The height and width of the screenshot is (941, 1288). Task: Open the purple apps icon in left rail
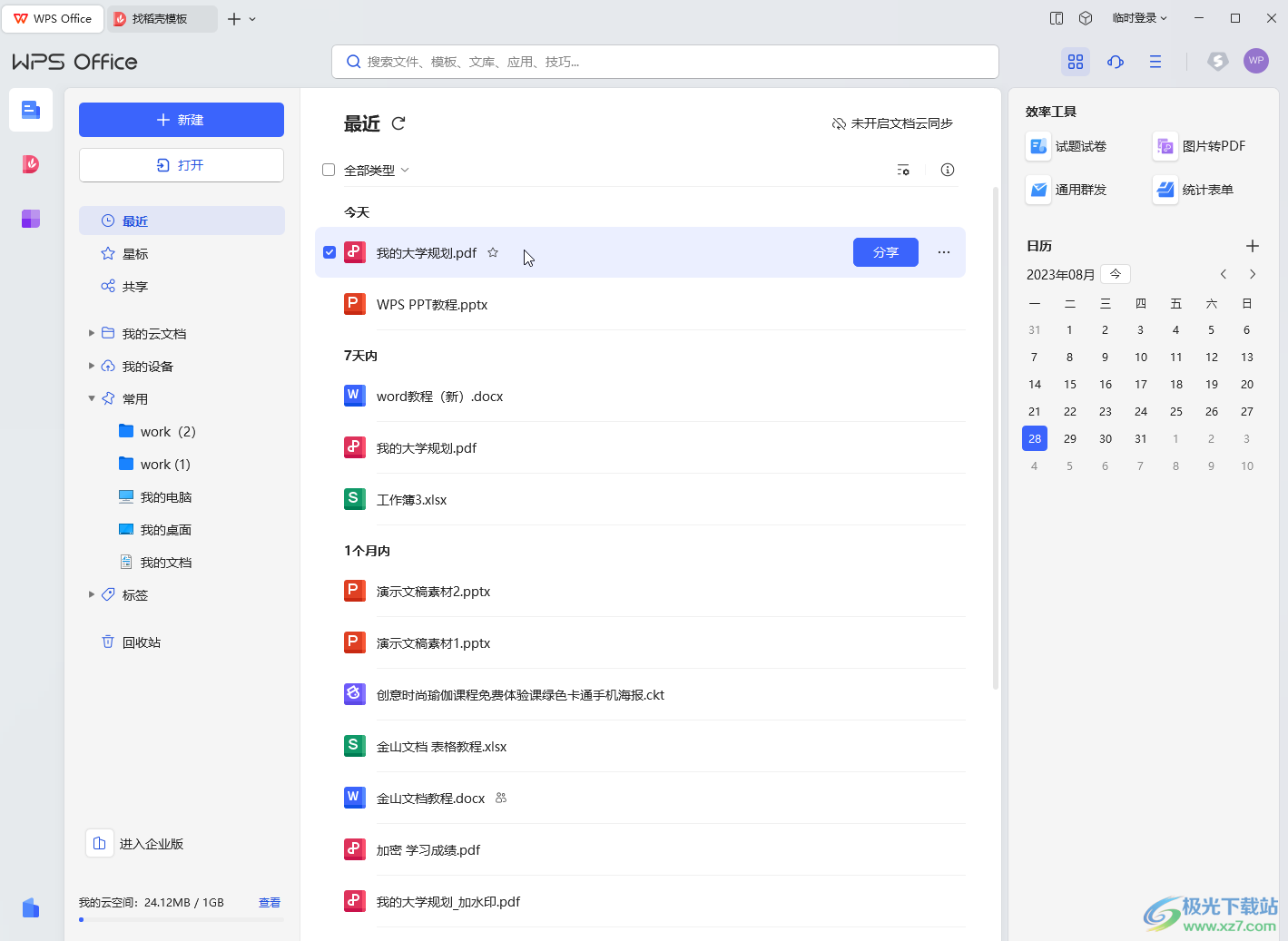click(31, 219)
